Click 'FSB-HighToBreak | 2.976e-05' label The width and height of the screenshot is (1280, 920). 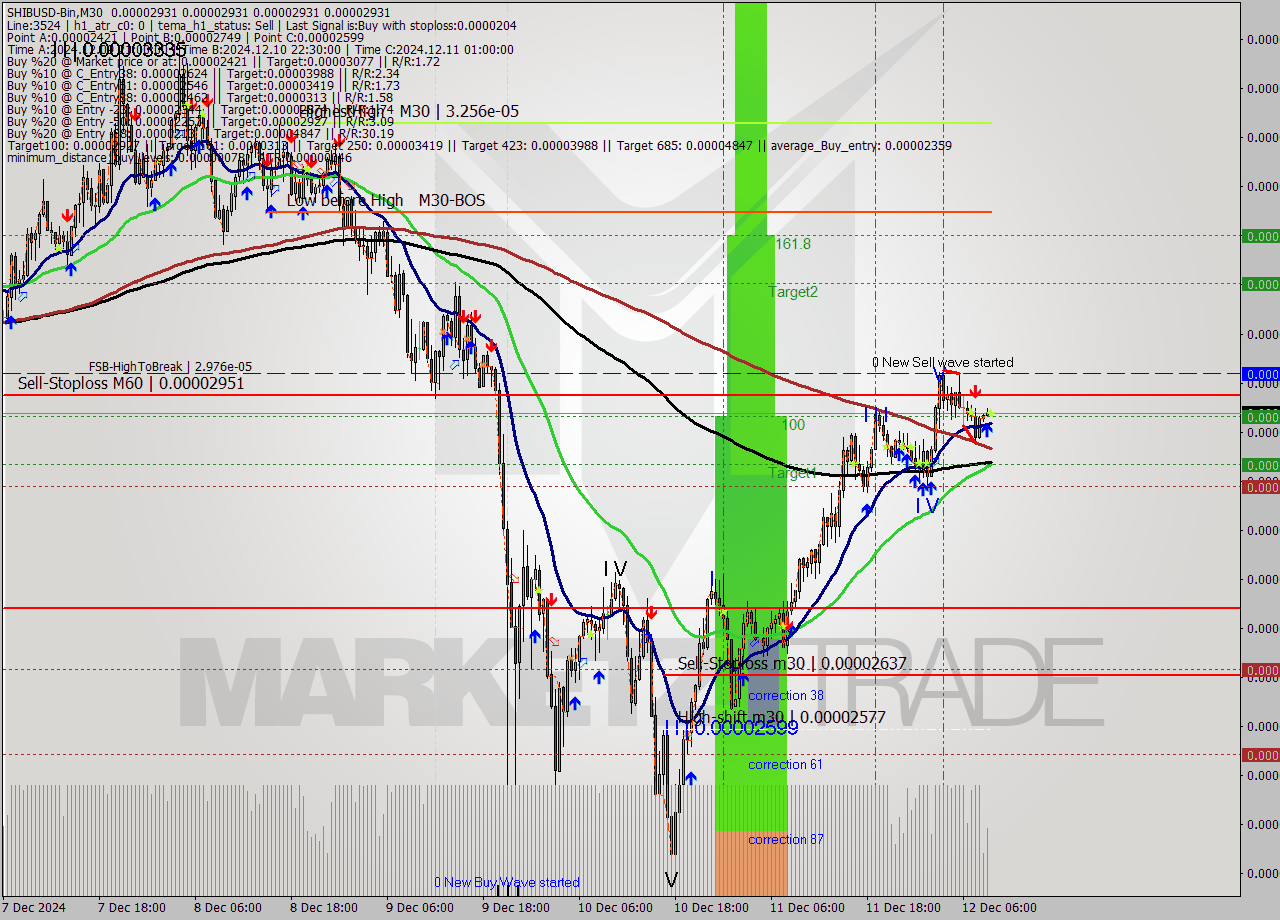click(170, 367)
